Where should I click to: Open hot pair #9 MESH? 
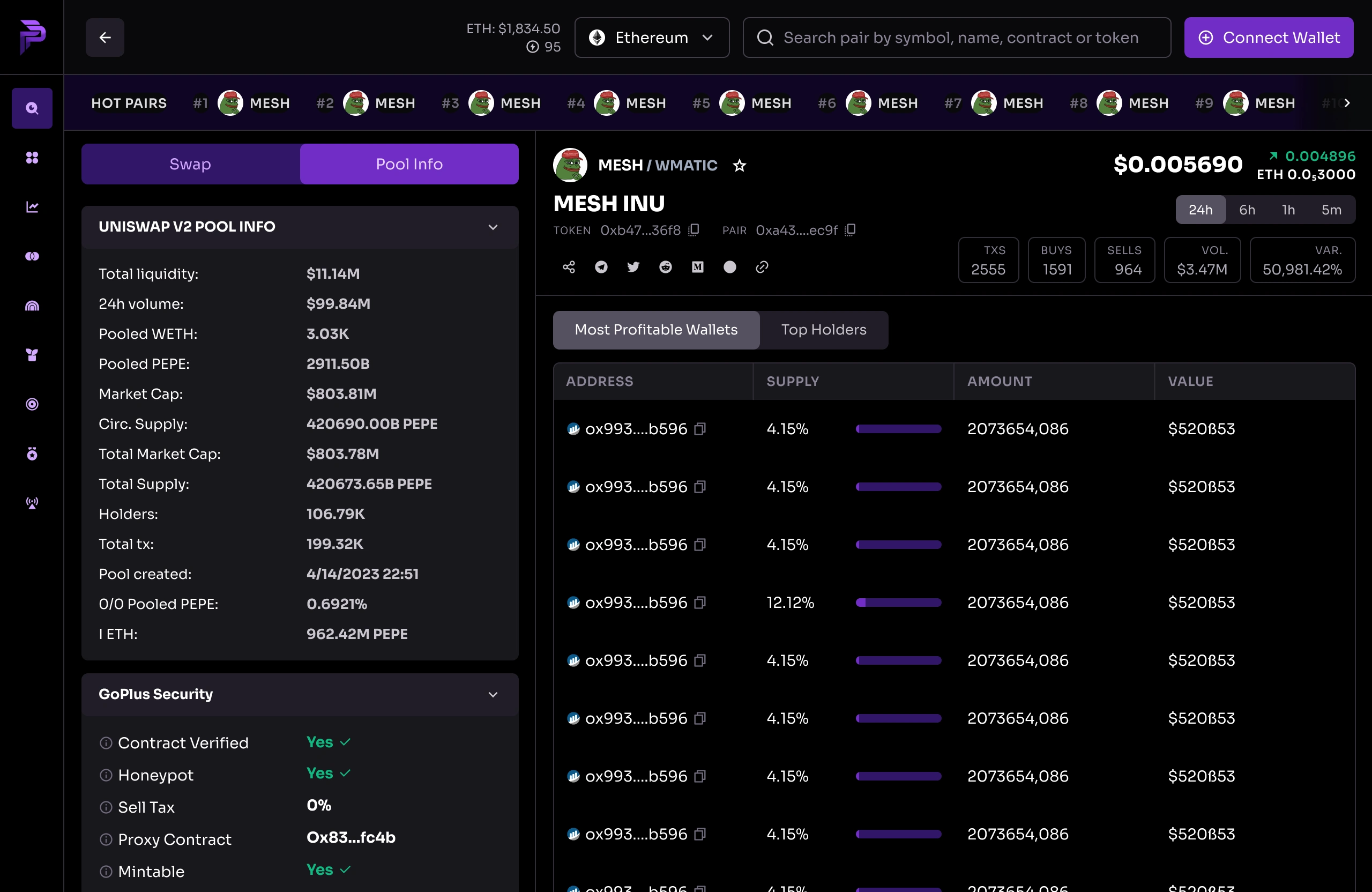click(x=1245, y=103)
